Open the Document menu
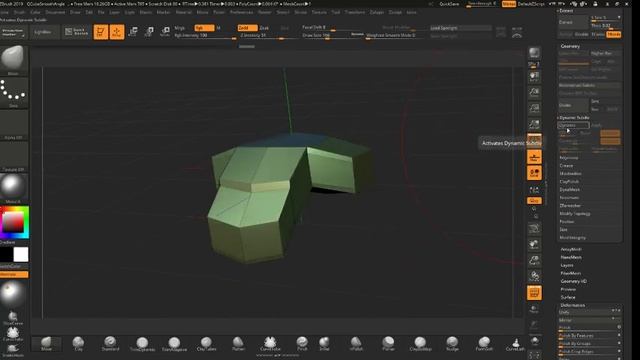 point(55,12)
